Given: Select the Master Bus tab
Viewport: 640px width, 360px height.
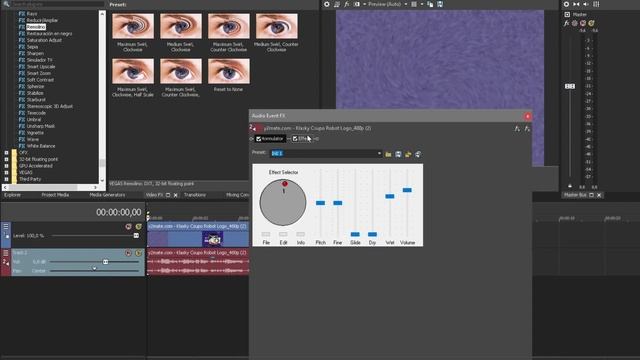Looking at the screenshot, I should pos(575,195).
